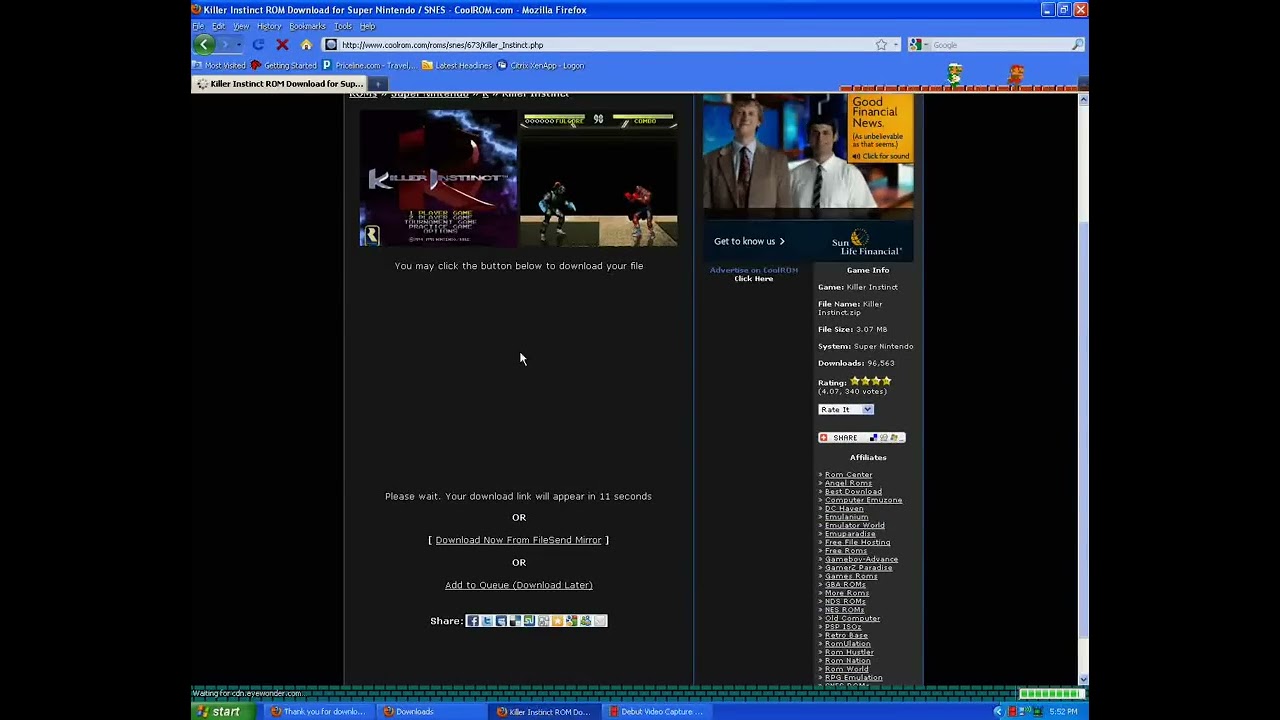The image size is (1280, 720).
Task: Open the Best Download affiliate link
Action: pos(853,492)
